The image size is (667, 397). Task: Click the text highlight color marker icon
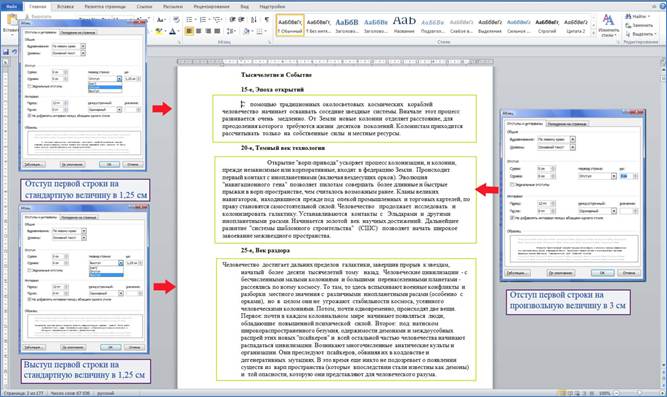coord(159,31)
